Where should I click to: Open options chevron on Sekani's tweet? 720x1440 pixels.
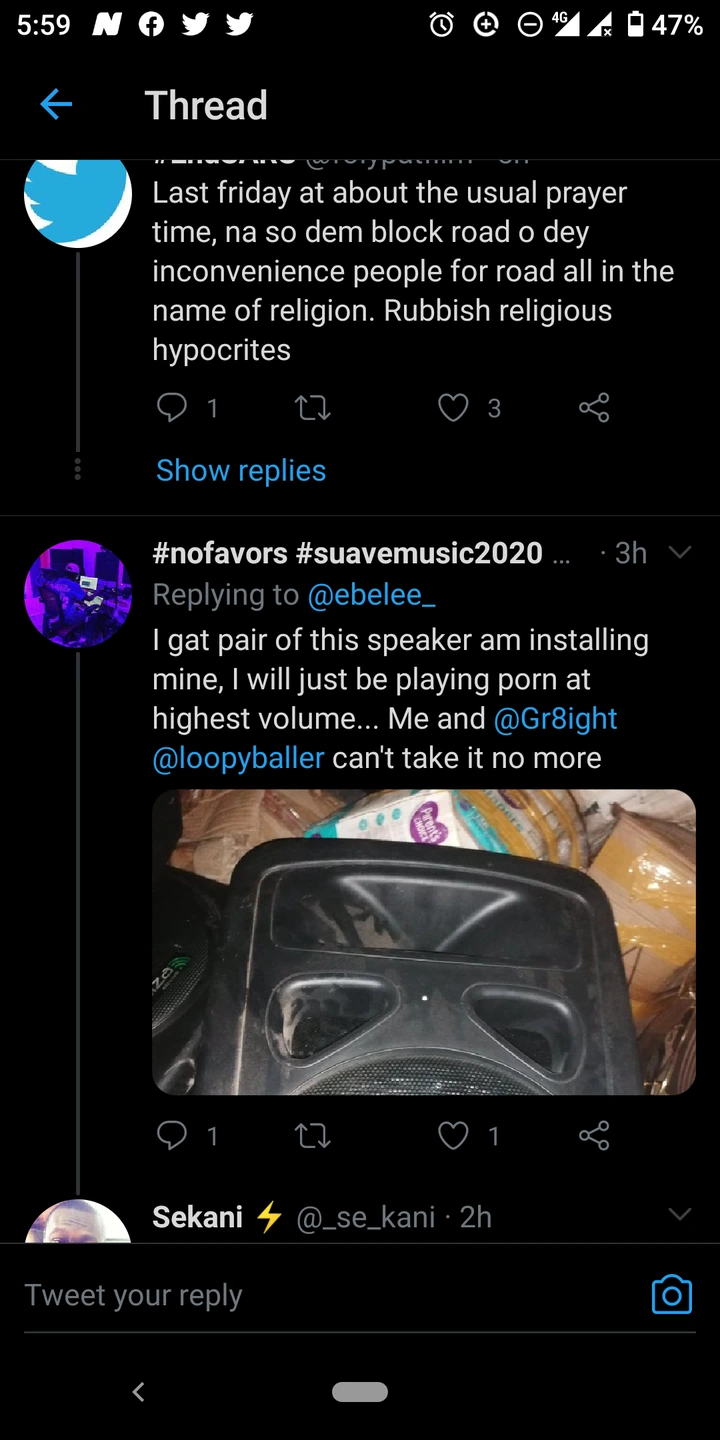(680, 1215)
